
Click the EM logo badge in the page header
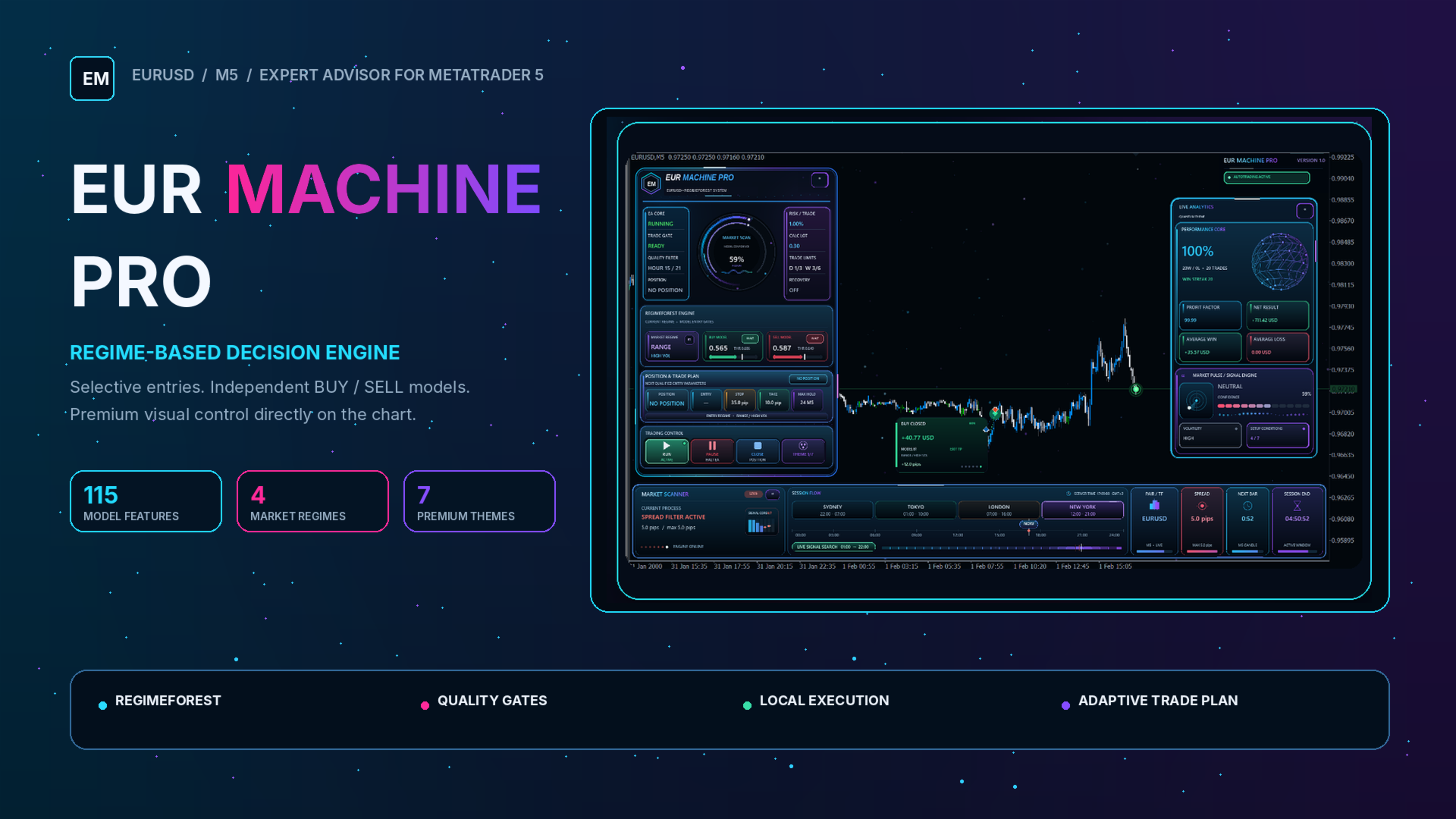click(x=92, y=78)
